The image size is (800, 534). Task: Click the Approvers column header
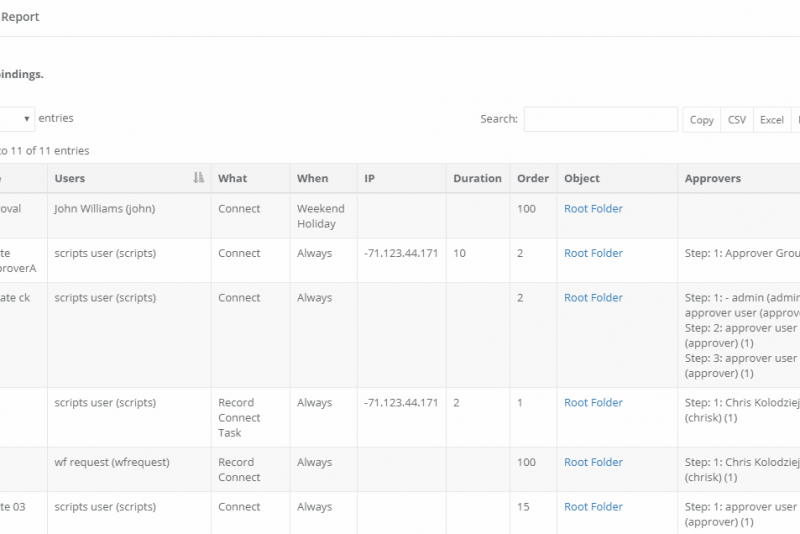coord(712,178)
